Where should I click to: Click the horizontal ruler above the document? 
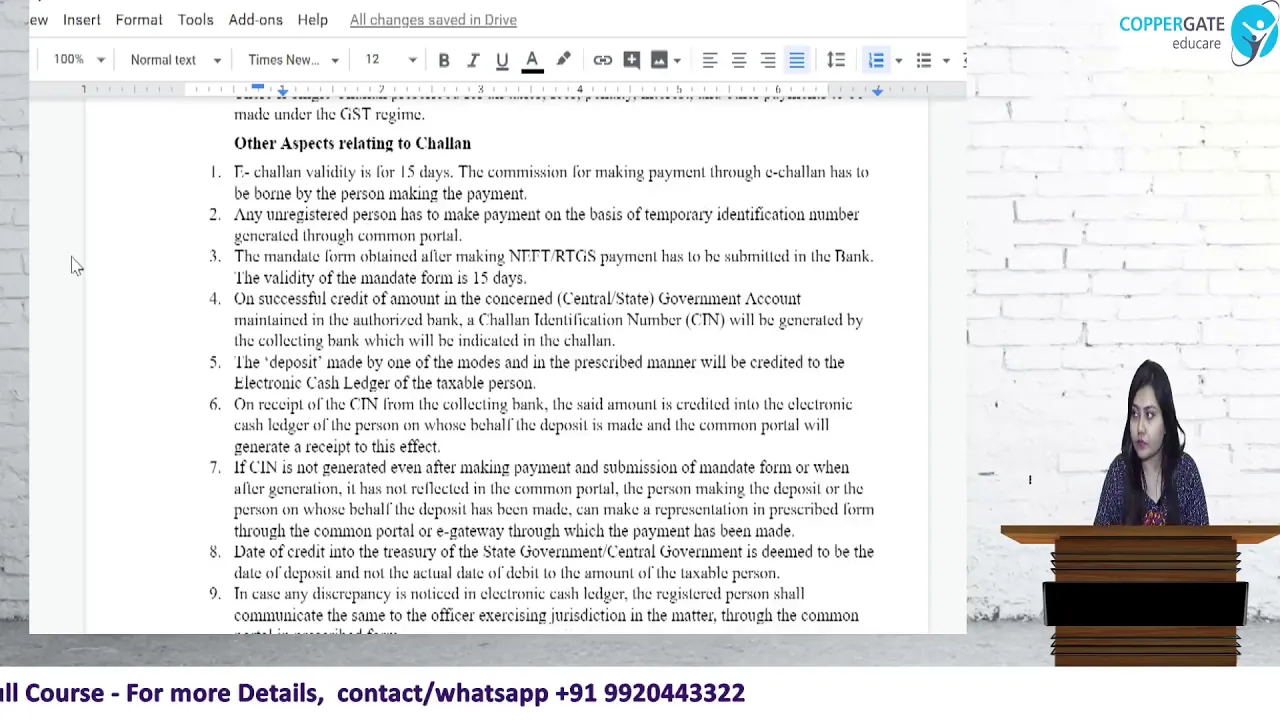tap(498, 90)
